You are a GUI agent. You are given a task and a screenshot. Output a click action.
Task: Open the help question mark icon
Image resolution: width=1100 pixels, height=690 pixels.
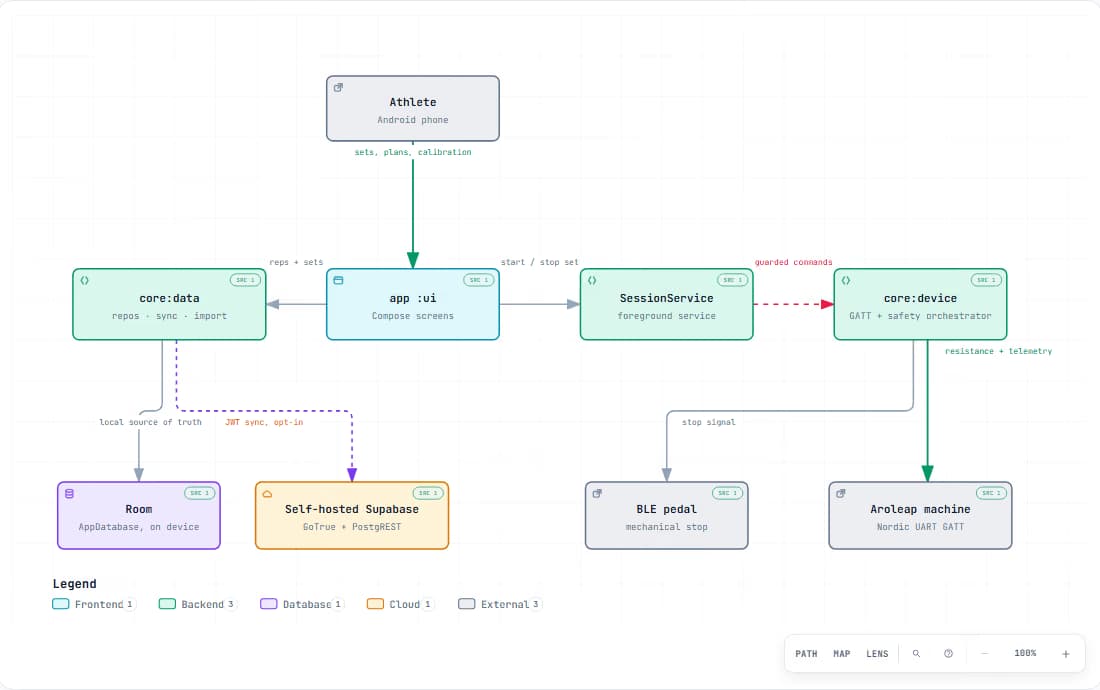pos(948,654)
